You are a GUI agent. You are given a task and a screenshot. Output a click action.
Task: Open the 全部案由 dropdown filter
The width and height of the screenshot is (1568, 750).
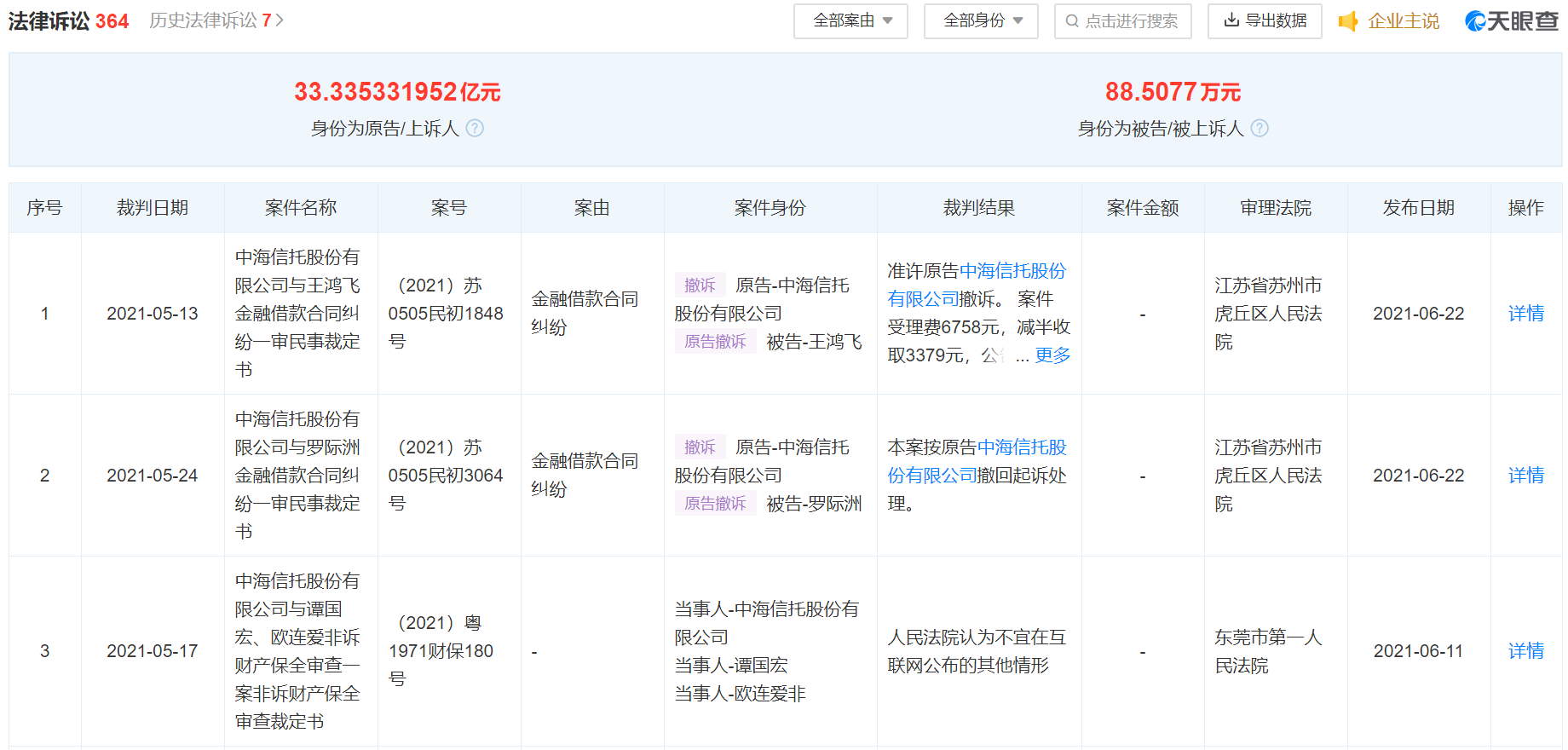[850, 21]
